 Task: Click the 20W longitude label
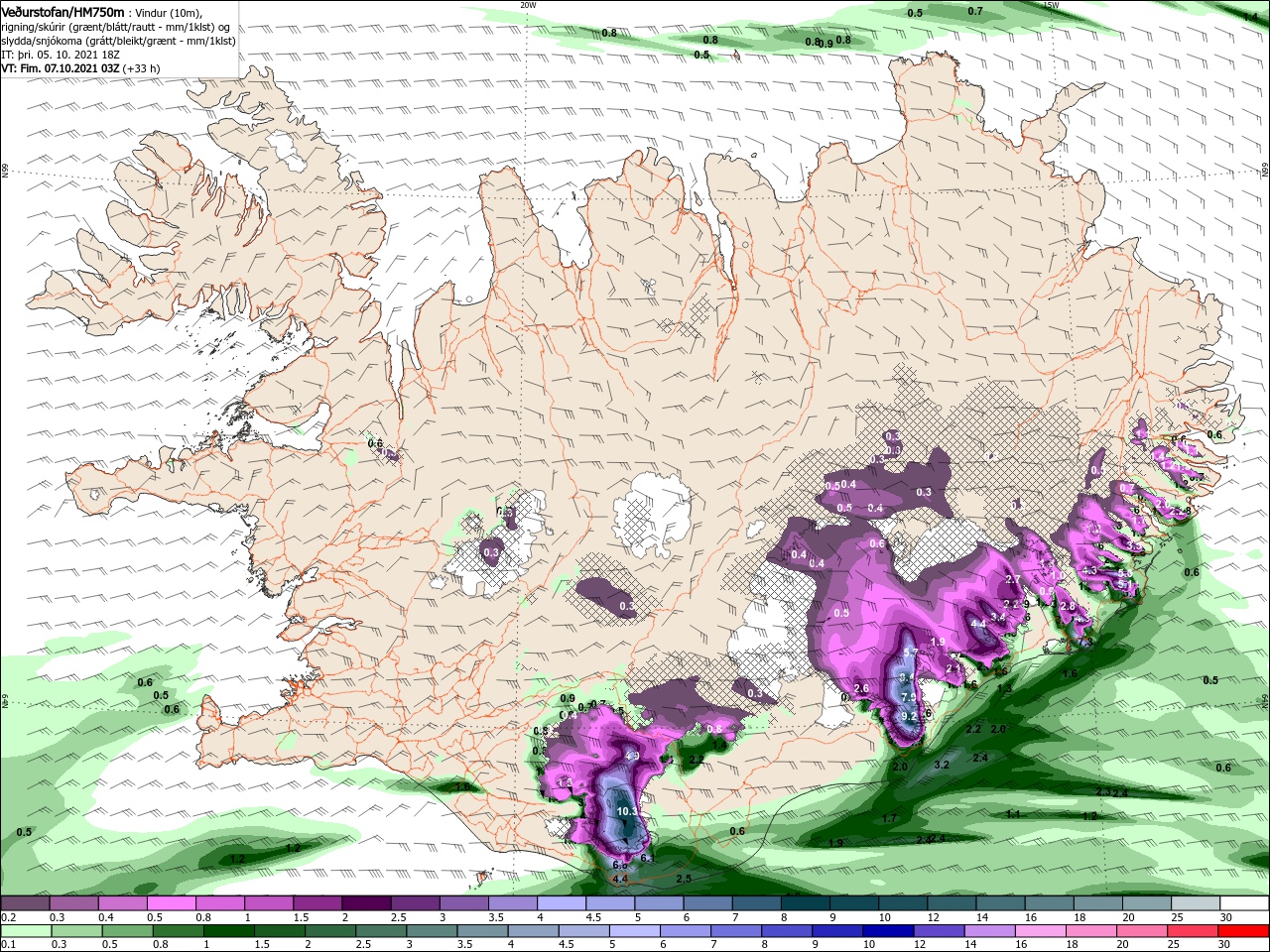(529, 5)
